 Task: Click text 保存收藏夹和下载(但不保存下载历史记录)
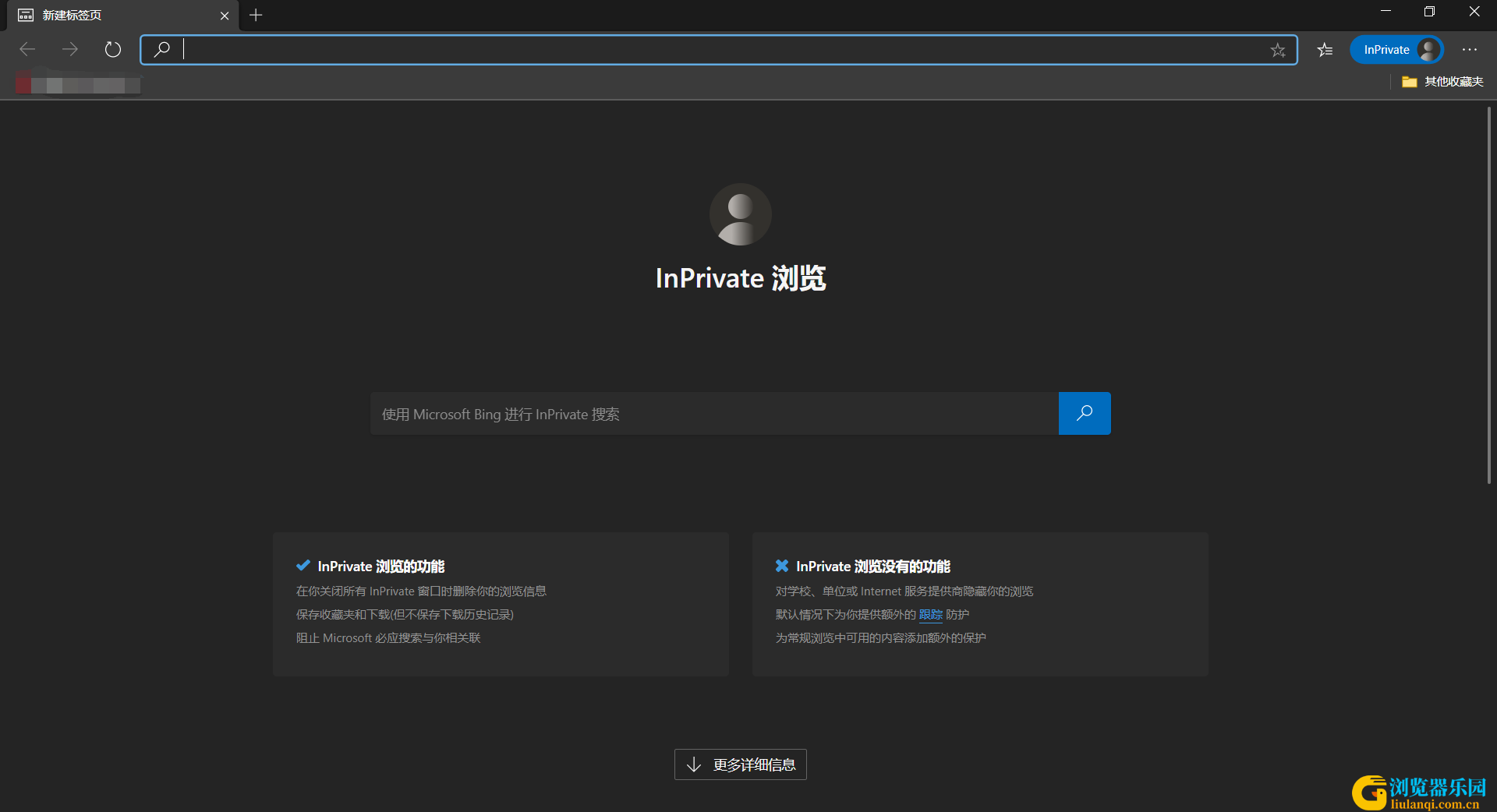(x=405, y=615)
